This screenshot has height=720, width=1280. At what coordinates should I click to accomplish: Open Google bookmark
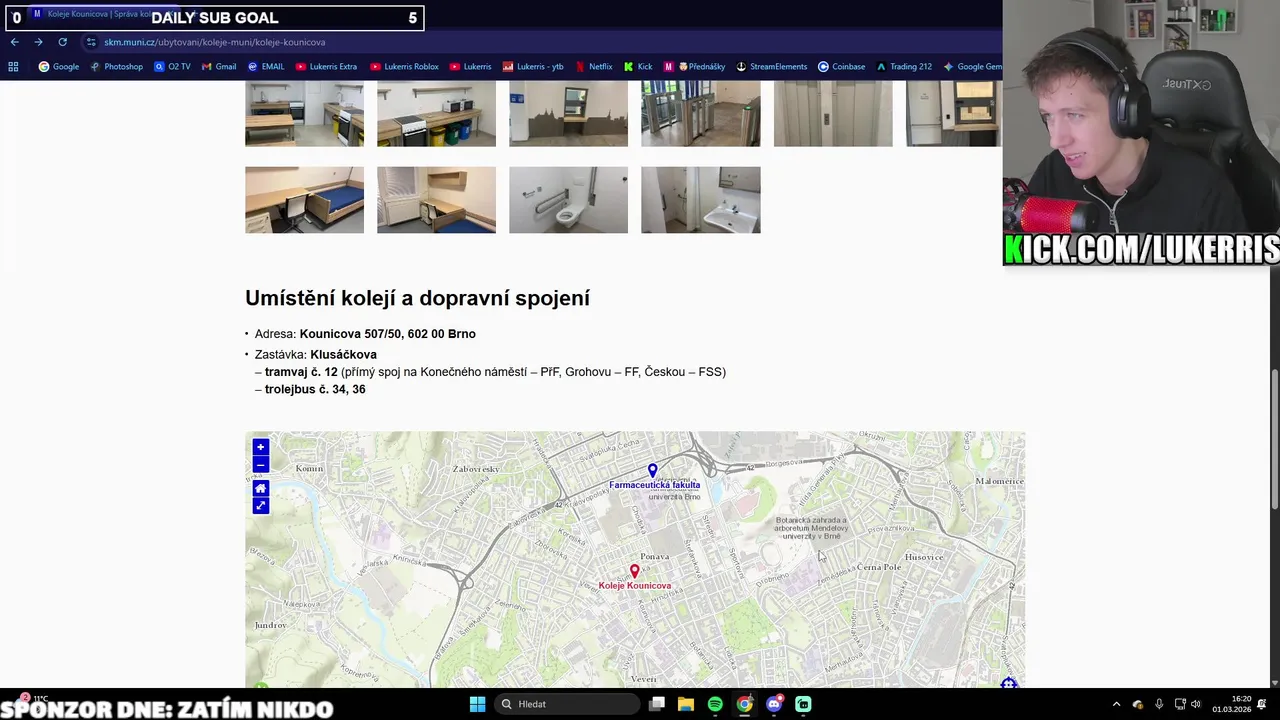(59, 67)
